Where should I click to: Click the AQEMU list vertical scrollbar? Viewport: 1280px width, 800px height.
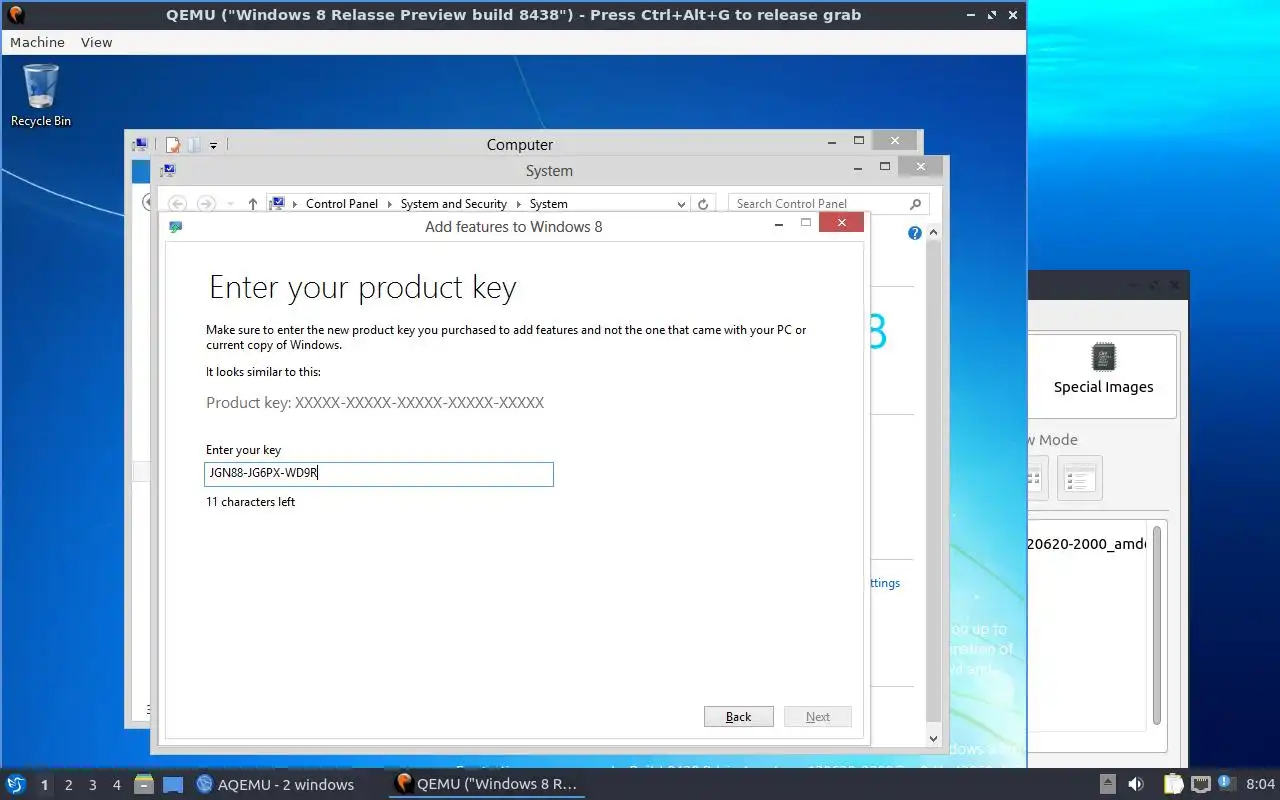coord(1157,625)
